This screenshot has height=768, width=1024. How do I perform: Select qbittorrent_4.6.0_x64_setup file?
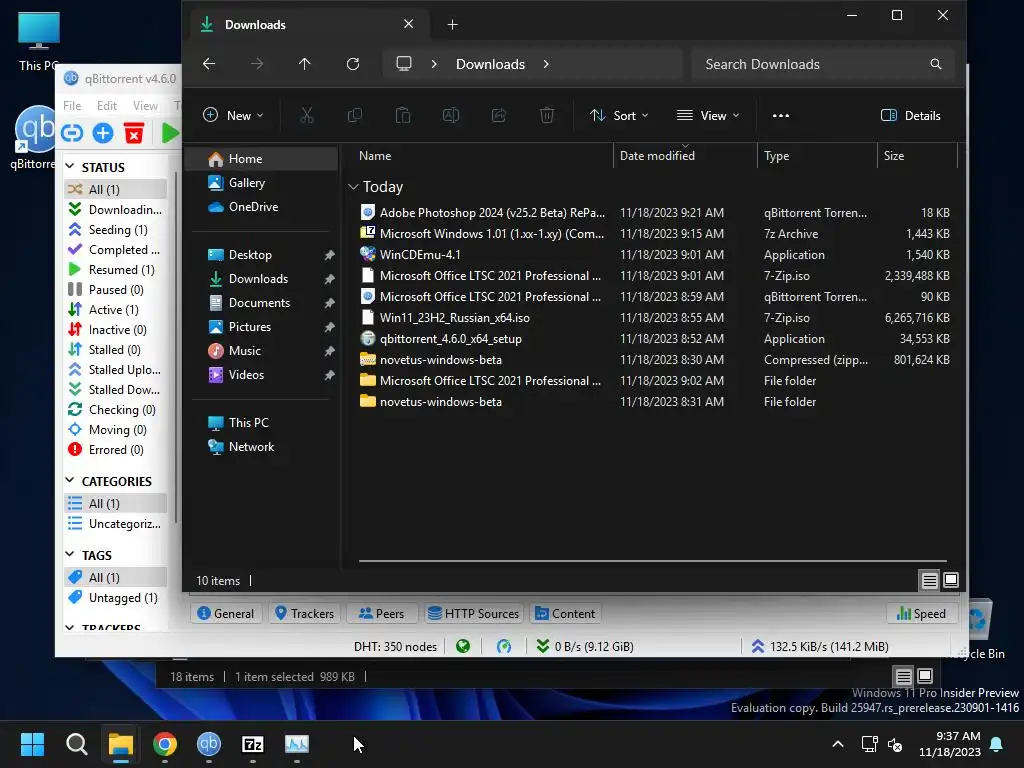click(x=655, y=338)
